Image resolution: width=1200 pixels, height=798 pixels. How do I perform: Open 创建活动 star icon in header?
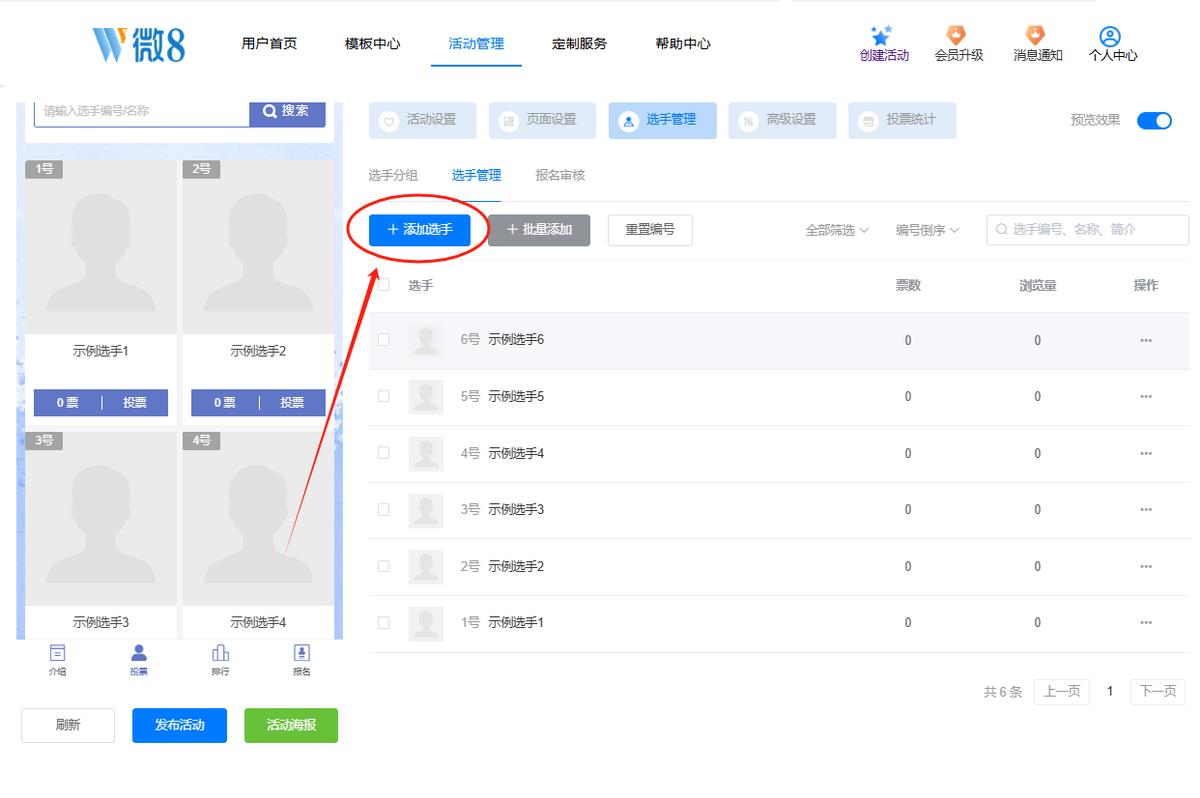[x=881, y=36]
